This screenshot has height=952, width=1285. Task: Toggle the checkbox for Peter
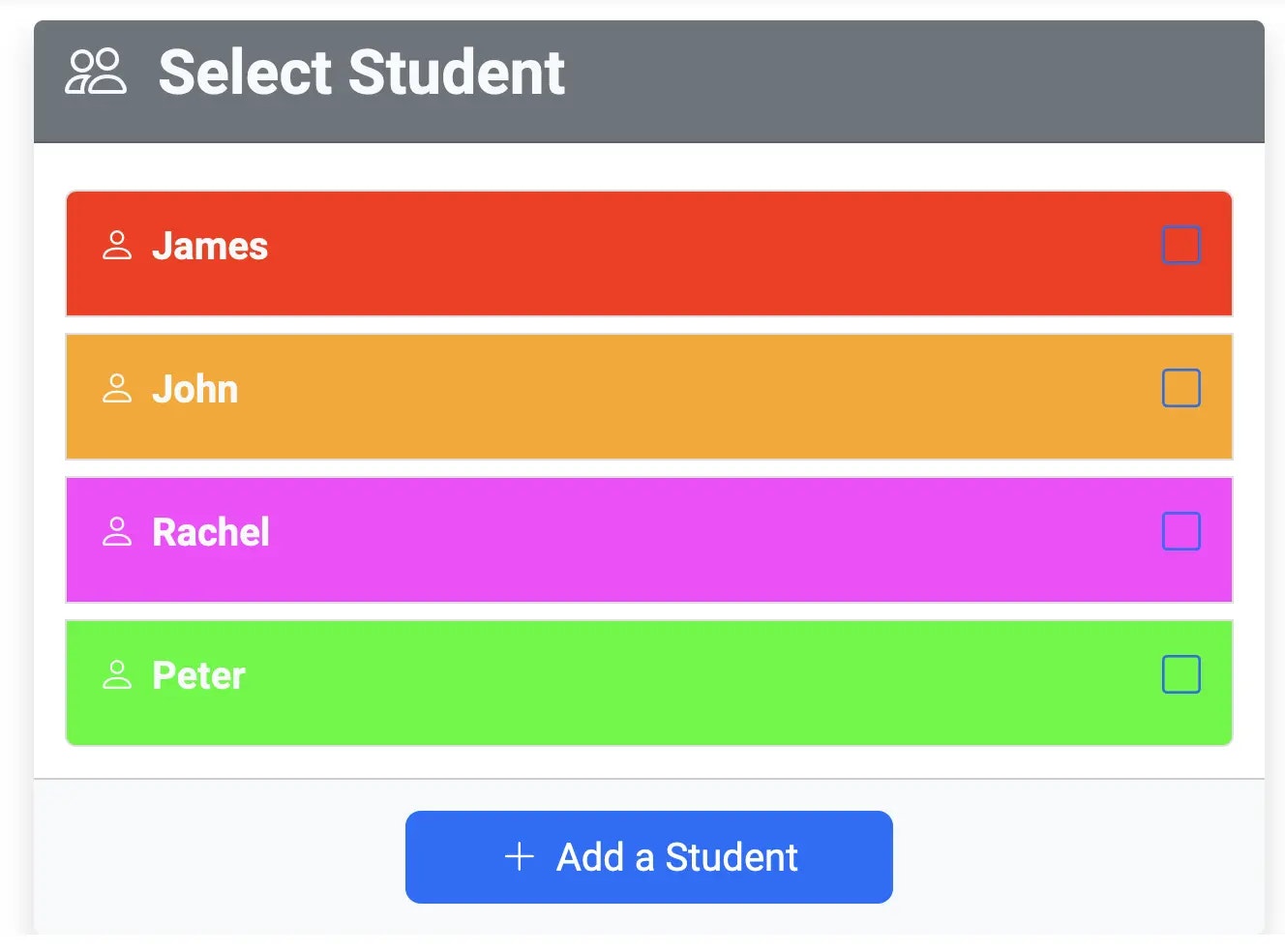tap(1181, 674)
